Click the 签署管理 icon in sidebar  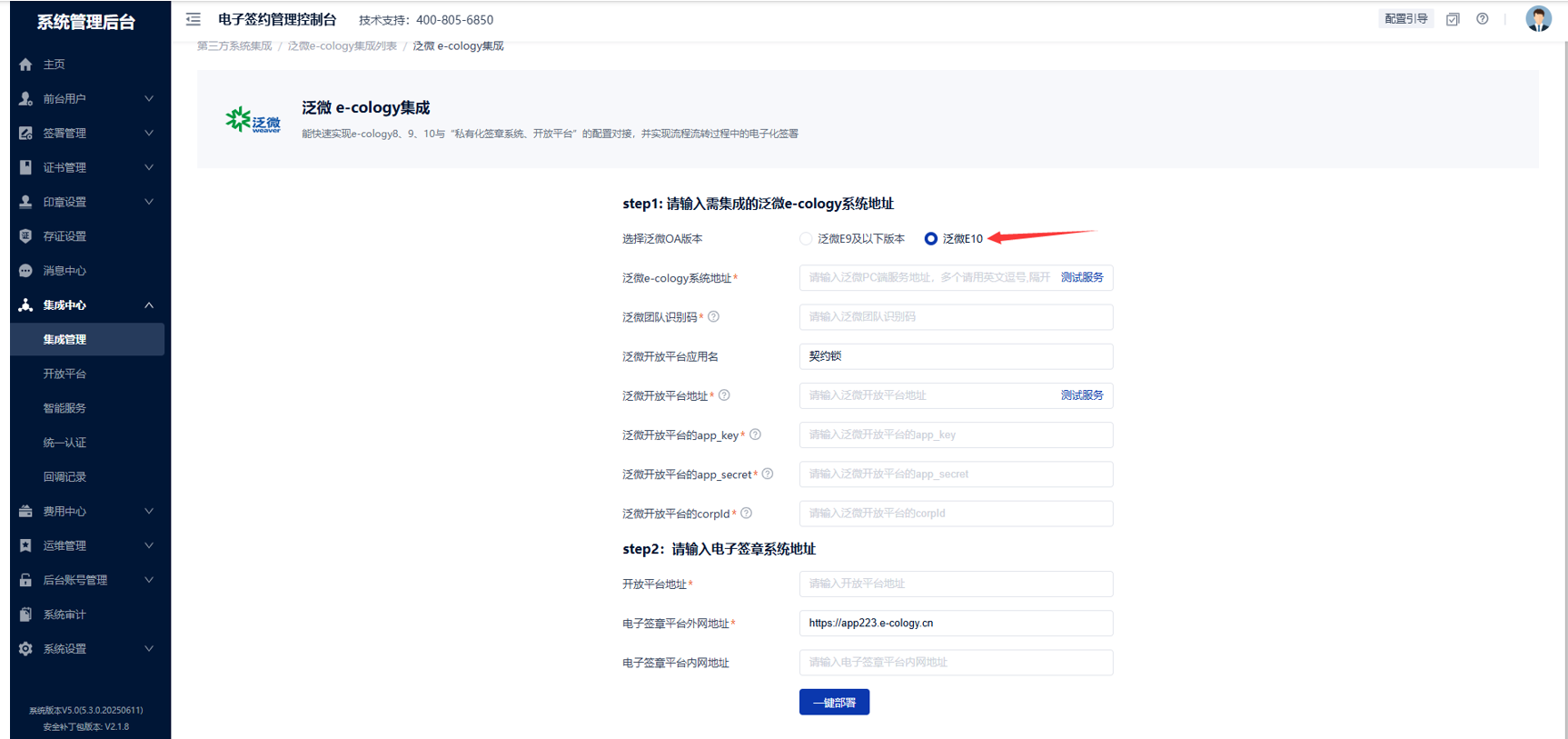25,134
